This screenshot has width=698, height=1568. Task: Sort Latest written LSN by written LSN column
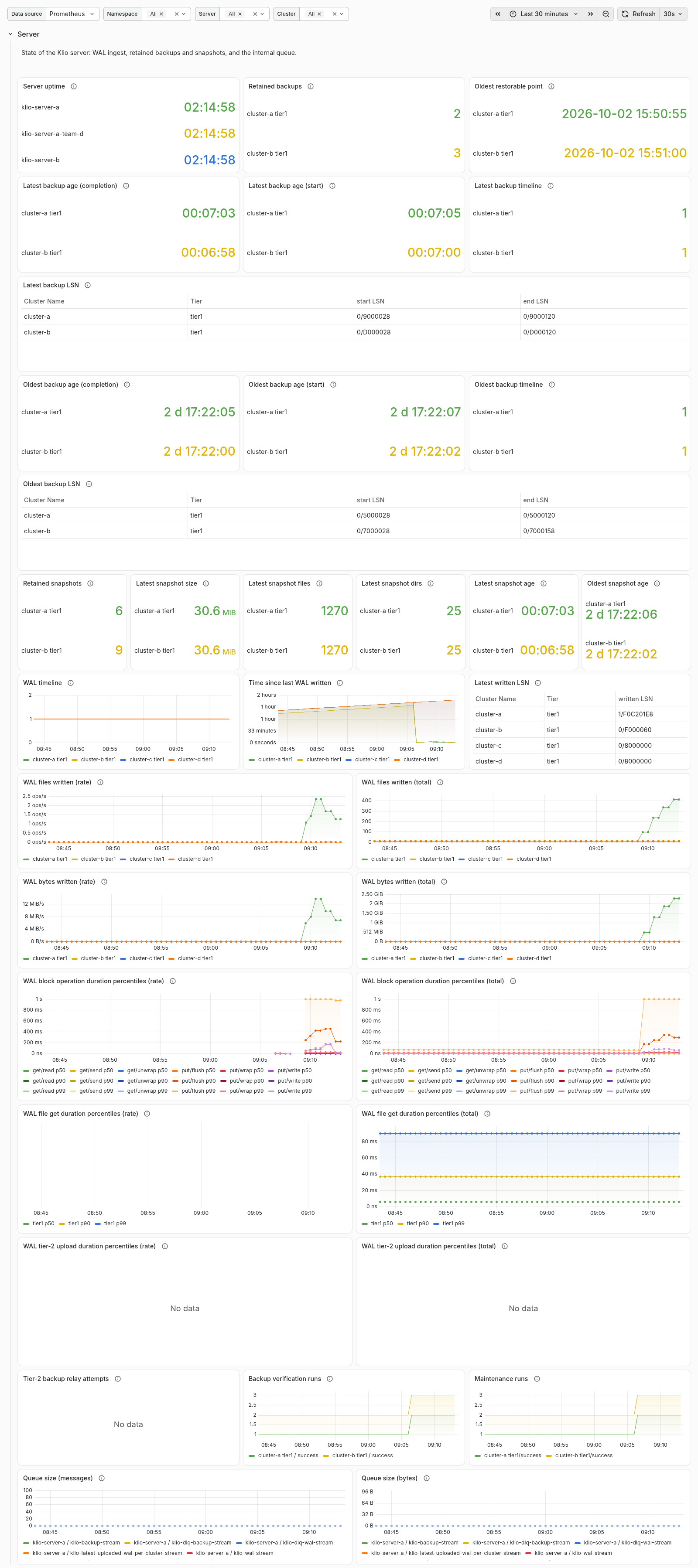click(x=635, y=699)
